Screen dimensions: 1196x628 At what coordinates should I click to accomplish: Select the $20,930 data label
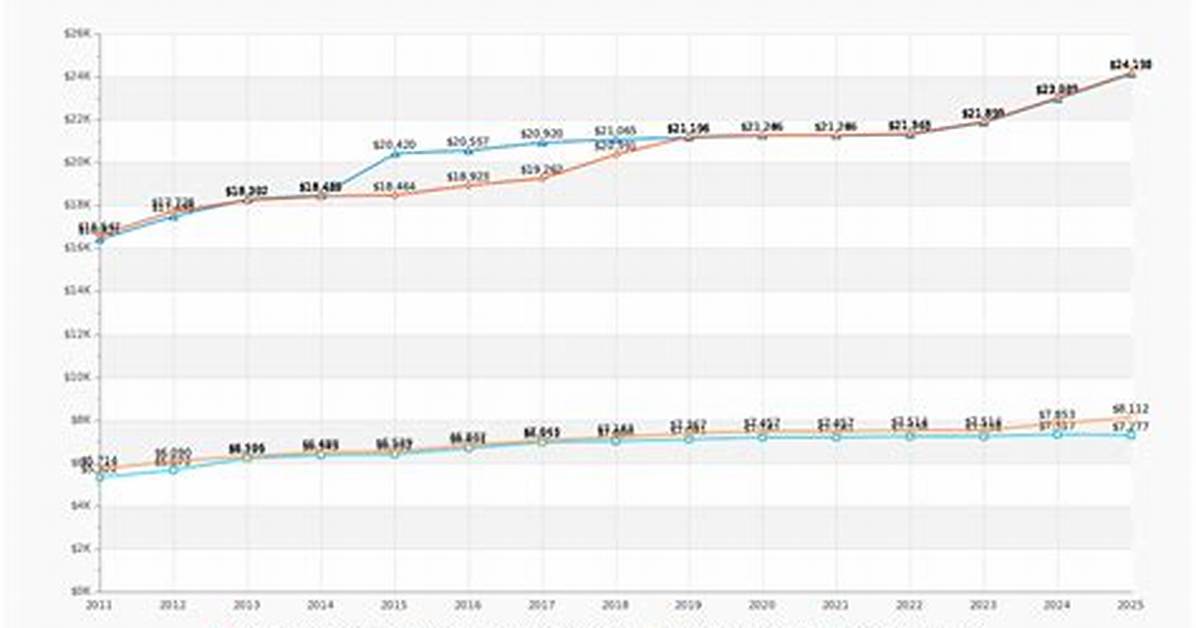542,134
